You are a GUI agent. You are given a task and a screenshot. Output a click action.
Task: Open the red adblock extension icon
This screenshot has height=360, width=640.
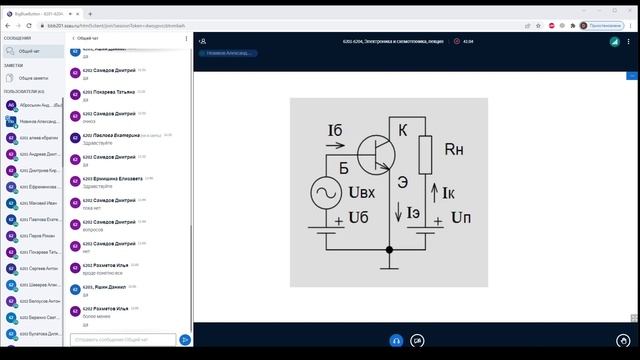[551, 26]
